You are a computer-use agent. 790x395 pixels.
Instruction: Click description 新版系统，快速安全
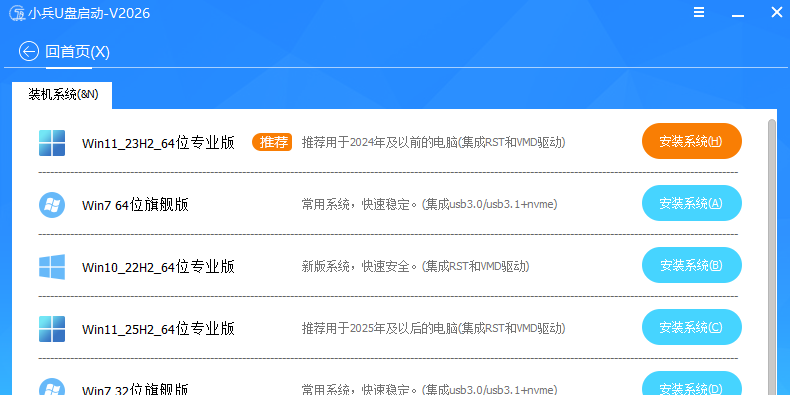pyautogui.click(x=415, y=267)
